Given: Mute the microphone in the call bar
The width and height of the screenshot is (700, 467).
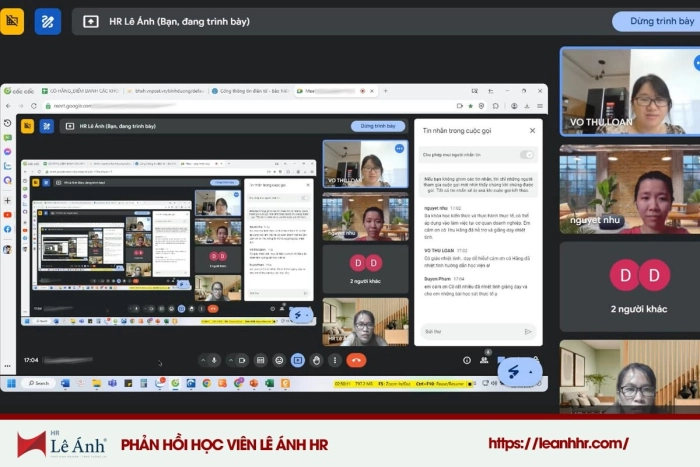Looking at the screenshot, I should coord(214,360).
